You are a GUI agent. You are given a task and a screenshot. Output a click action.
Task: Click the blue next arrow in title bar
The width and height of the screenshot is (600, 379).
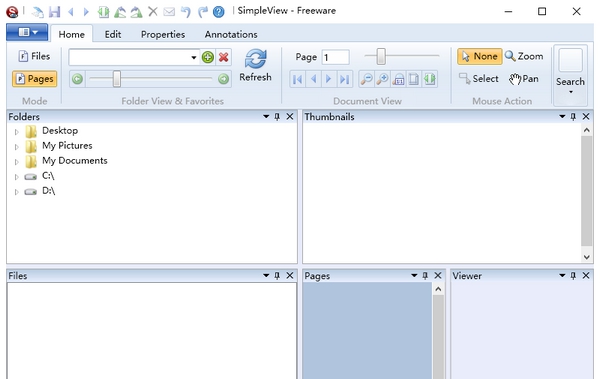(x=86, y=12)
